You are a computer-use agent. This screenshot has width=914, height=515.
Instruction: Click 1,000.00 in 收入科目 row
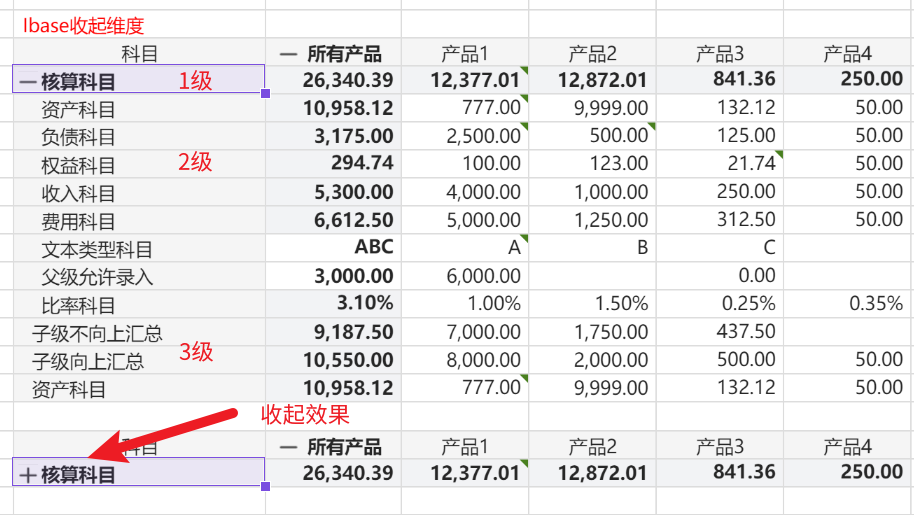[x=611, y=192]
